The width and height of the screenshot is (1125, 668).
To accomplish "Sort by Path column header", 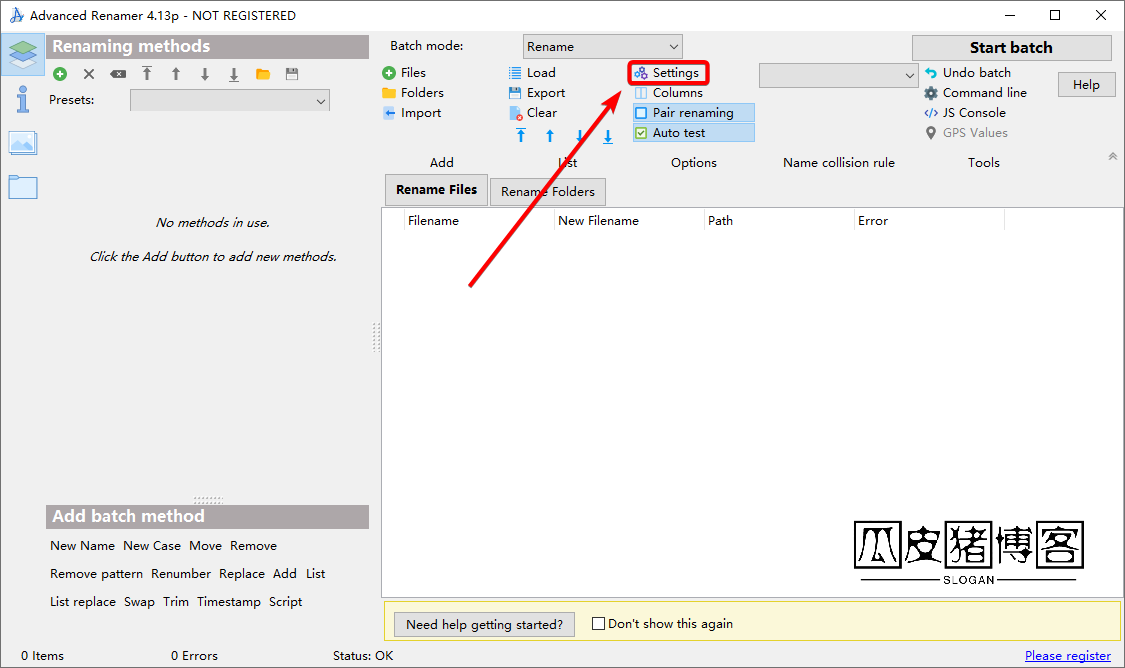I will (779, 220).
